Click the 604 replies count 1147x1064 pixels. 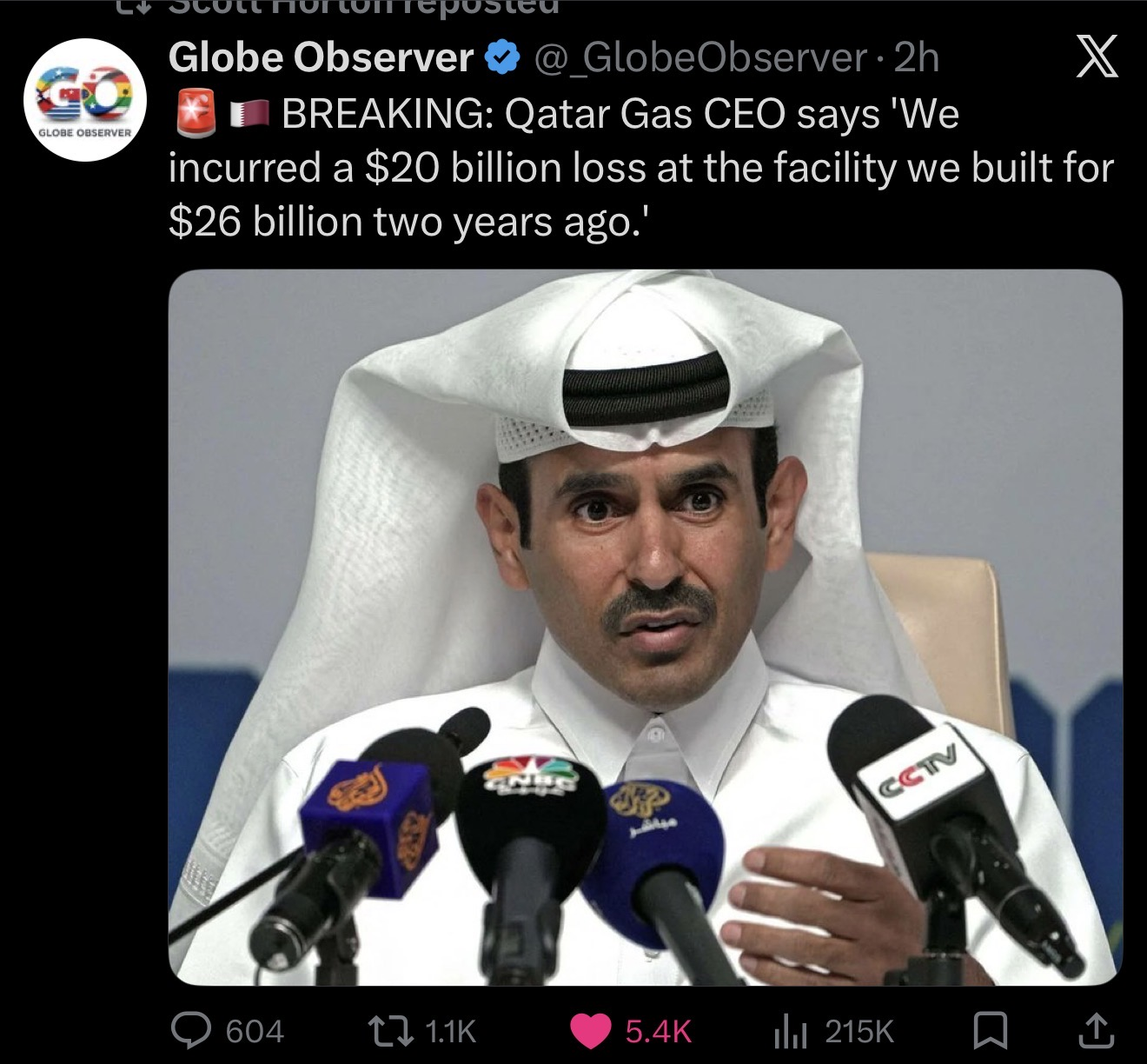point(255,1032)
